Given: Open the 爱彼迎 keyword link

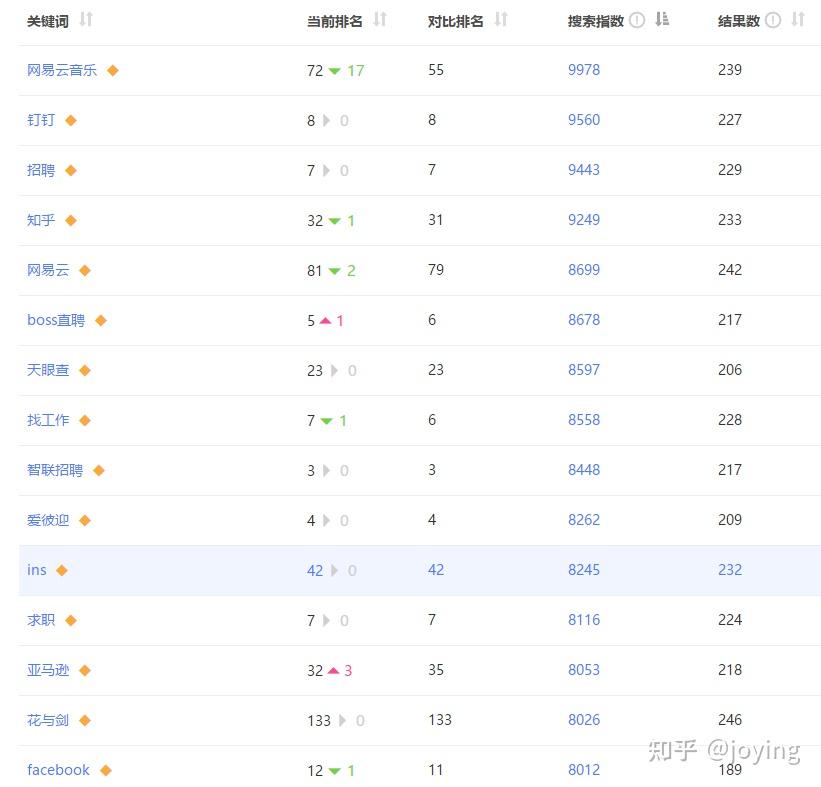Looking at the screenshot, I should 48,520.
